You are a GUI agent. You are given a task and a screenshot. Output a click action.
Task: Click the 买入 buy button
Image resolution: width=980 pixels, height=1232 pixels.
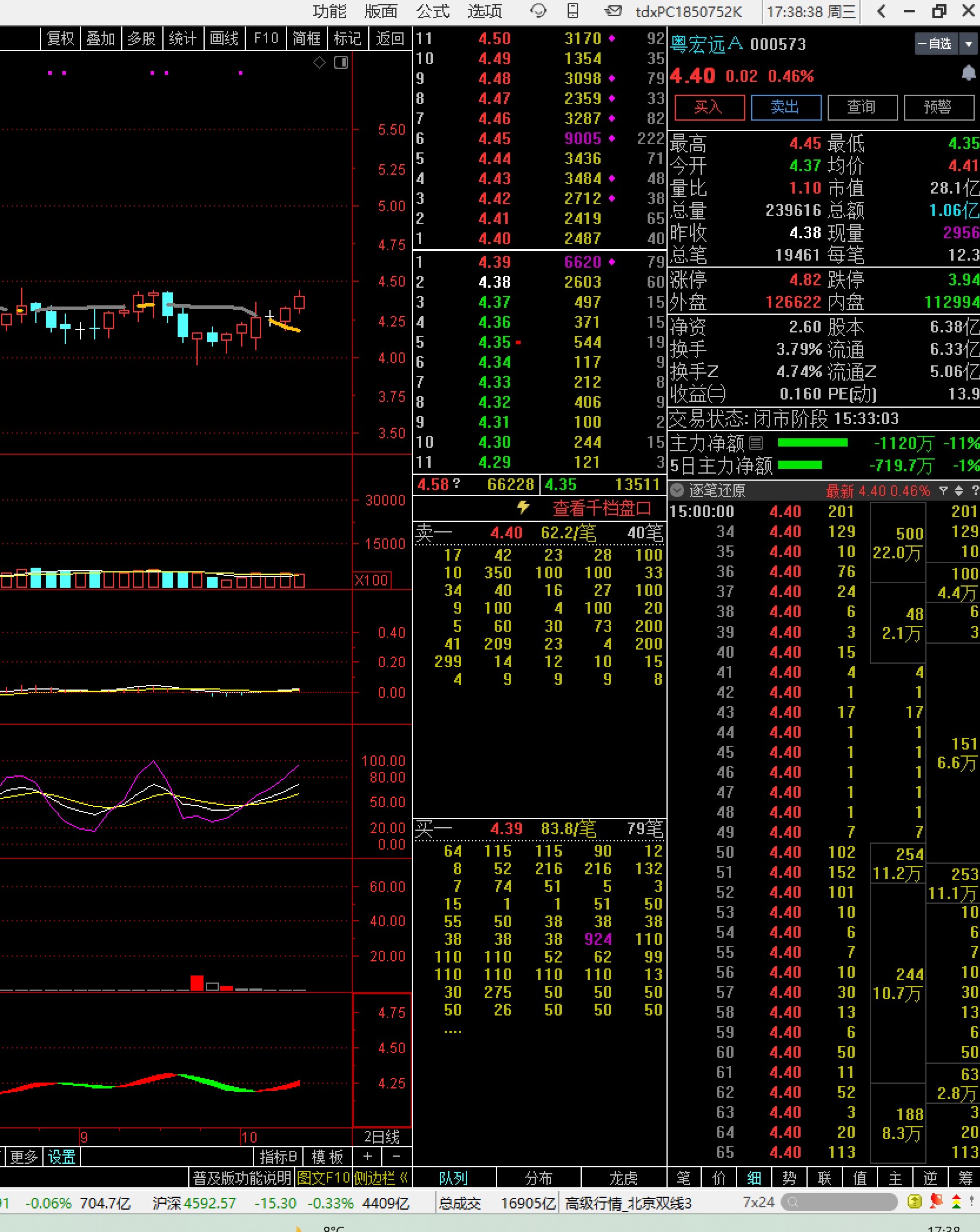click(x=709, y=107)
